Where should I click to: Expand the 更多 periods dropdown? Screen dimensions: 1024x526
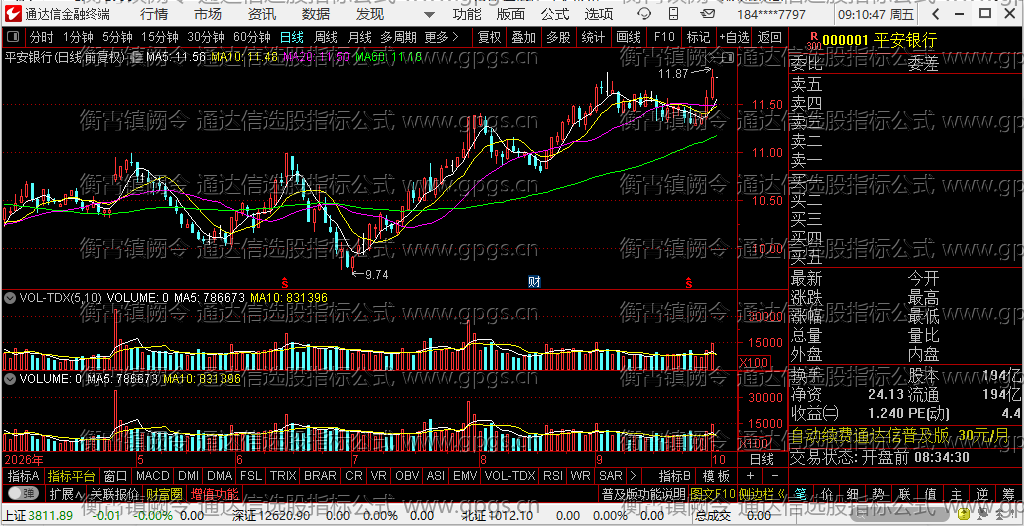[x=441, y=37]
